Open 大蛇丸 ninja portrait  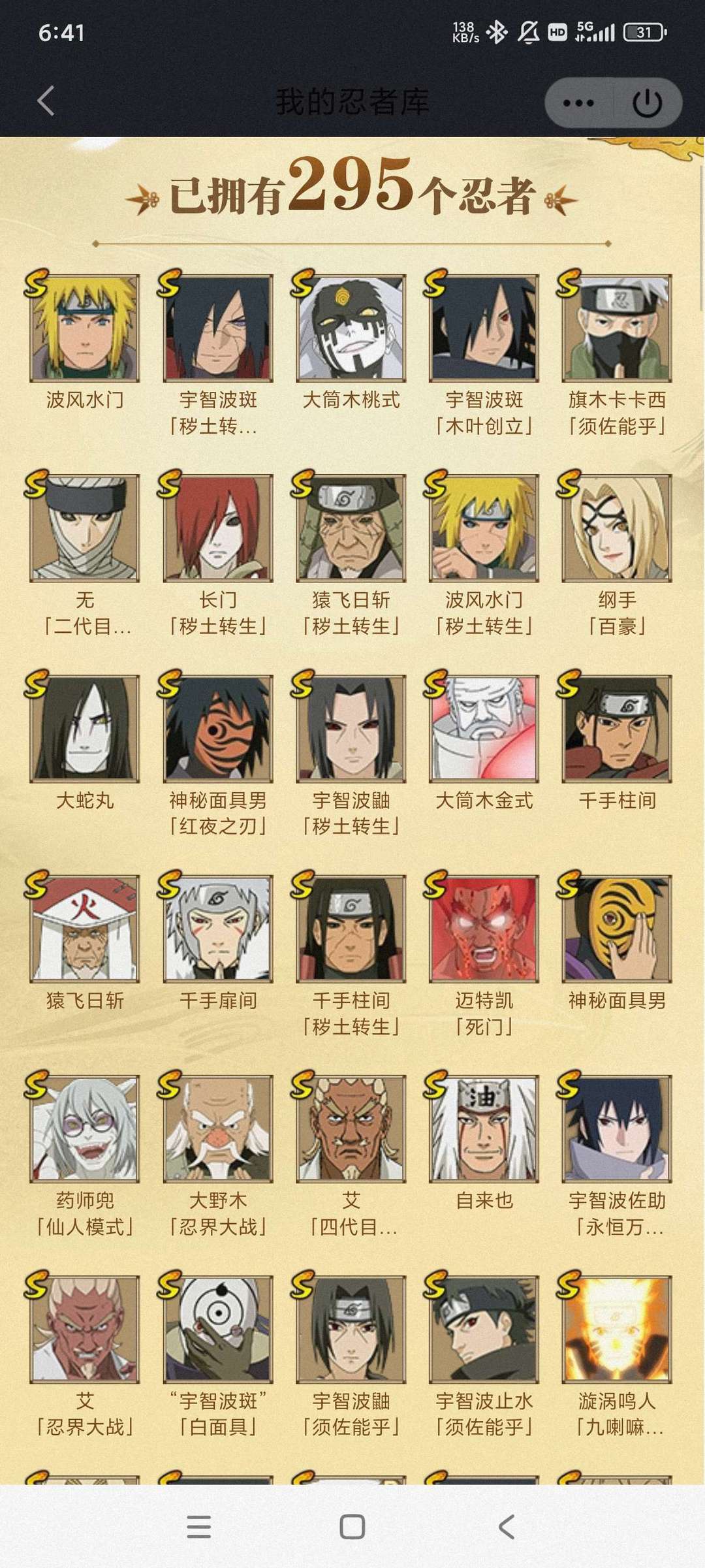pyautogui.click(x=85, y=729)
